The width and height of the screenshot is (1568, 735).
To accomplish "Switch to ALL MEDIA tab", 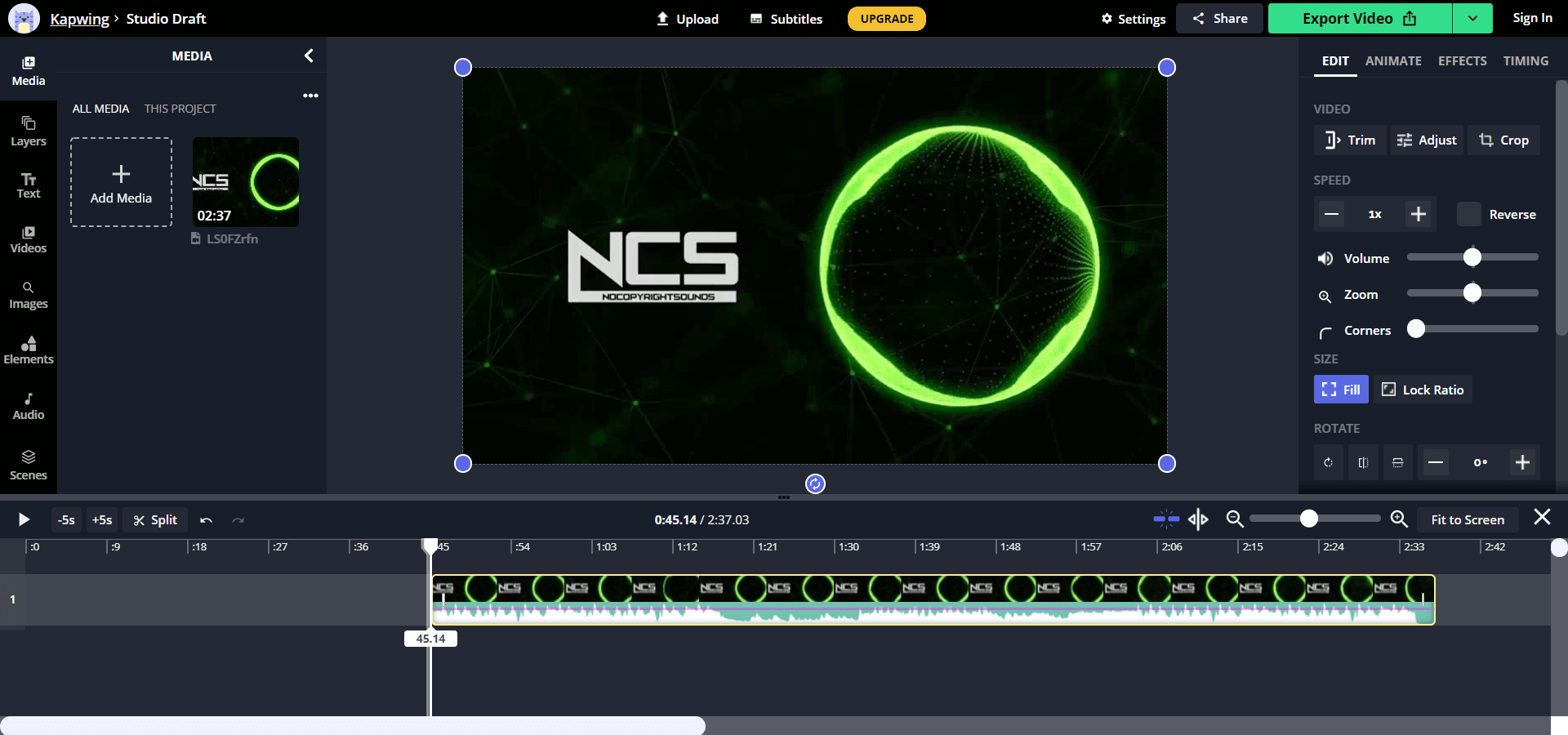I will (100, 109).
